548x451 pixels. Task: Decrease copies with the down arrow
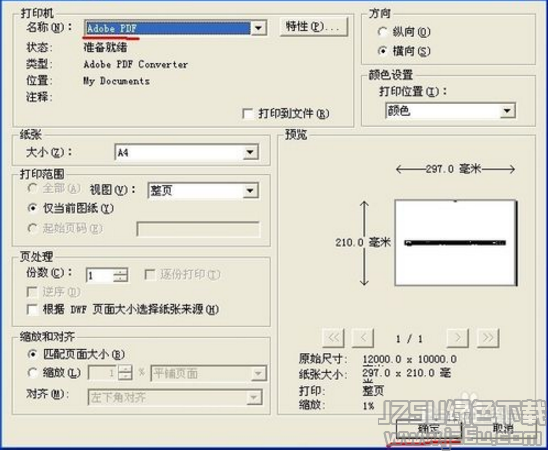[121, 279]
